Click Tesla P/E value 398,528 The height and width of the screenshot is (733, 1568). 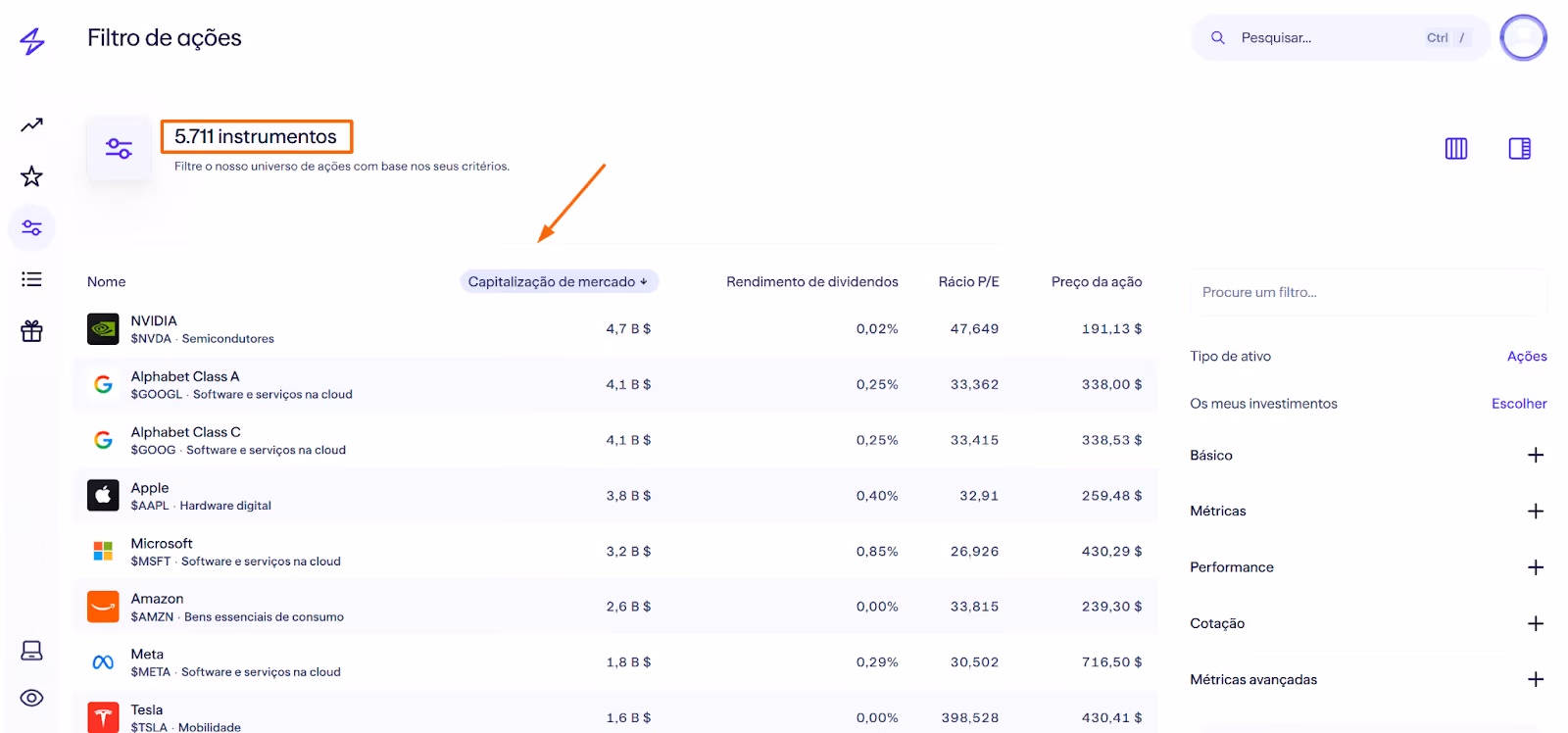point(970,718)
